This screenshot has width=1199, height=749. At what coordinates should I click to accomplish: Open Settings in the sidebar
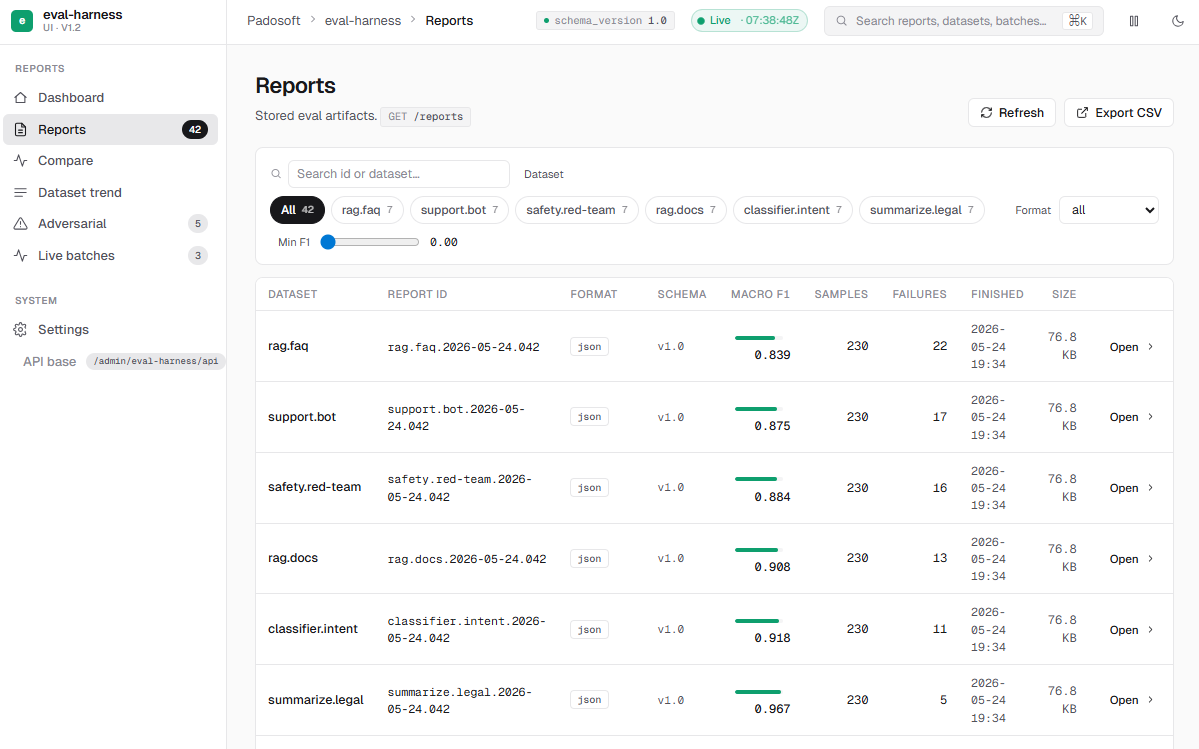111,329
